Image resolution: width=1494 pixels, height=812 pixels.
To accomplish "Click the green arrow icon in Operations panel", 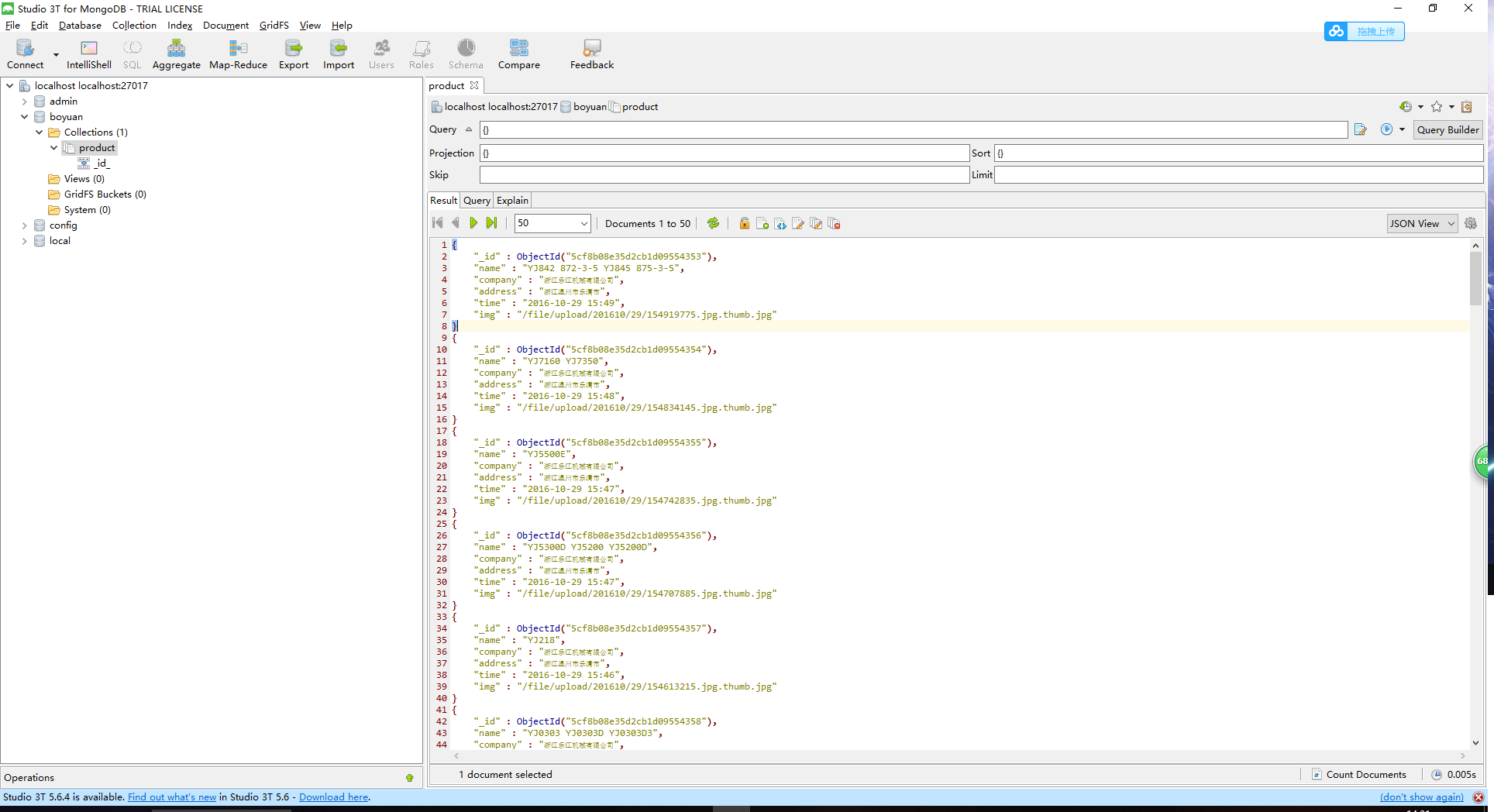I will point(409,777).
